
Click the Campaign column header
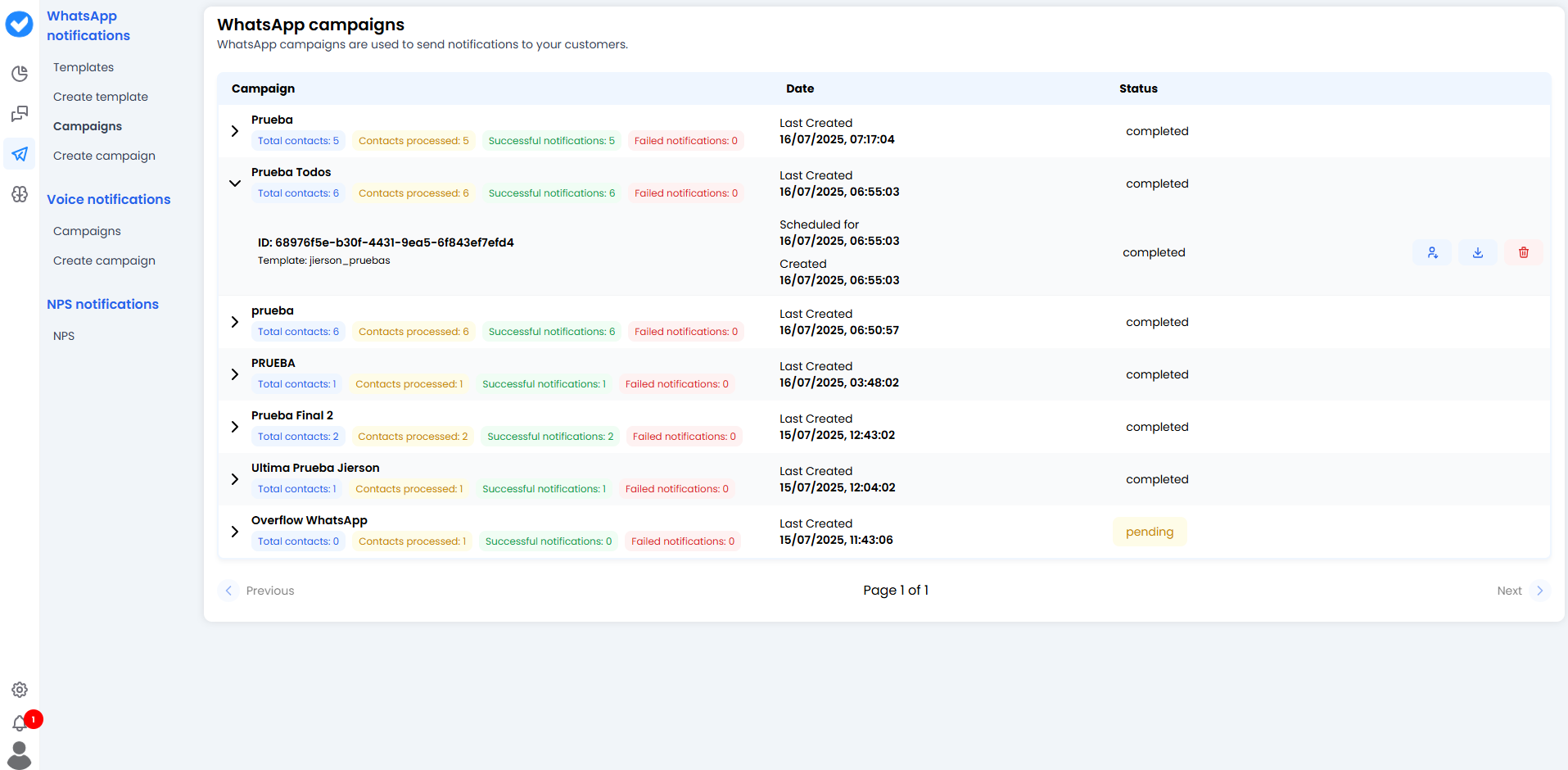click(263, 88)
